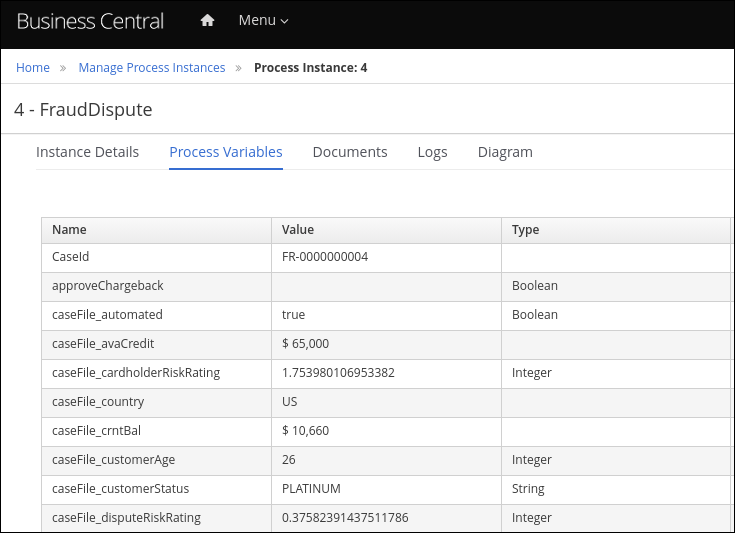Click the Home icon in top bar
Viewport: 735px width, 533px height.
[x=207, y=21]
